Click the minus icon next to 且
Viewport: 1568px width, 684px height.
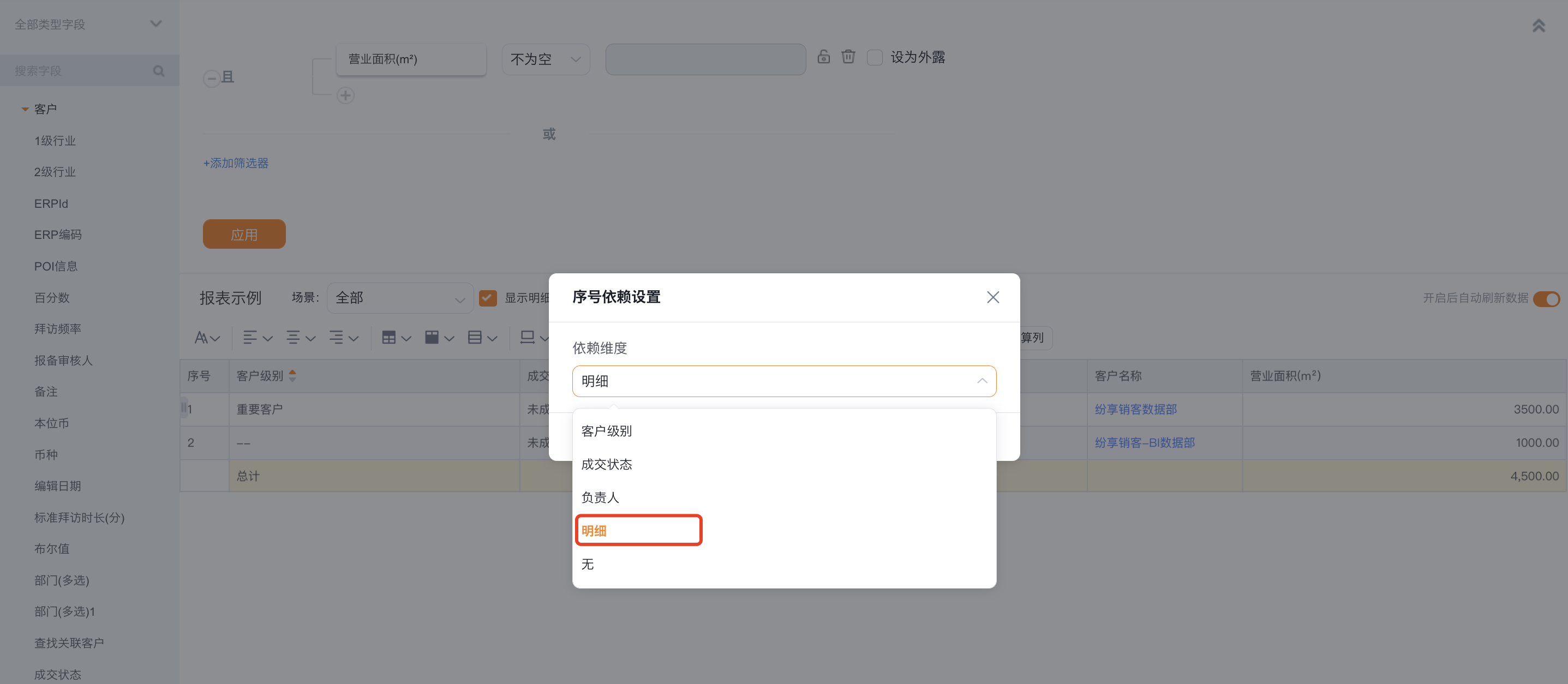(x=211, y=78)
